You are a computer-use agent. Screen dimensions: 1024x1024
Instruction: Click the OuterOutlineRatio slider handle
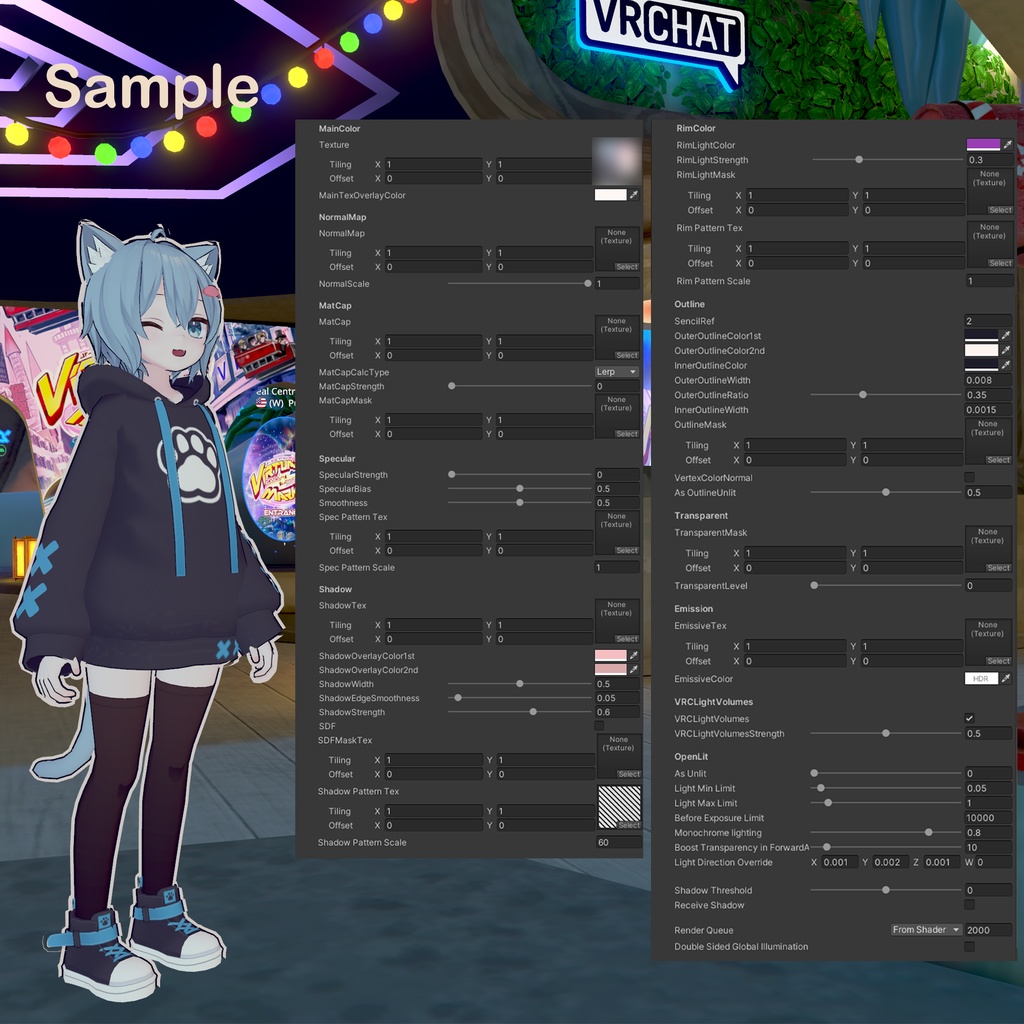point(863,394)
